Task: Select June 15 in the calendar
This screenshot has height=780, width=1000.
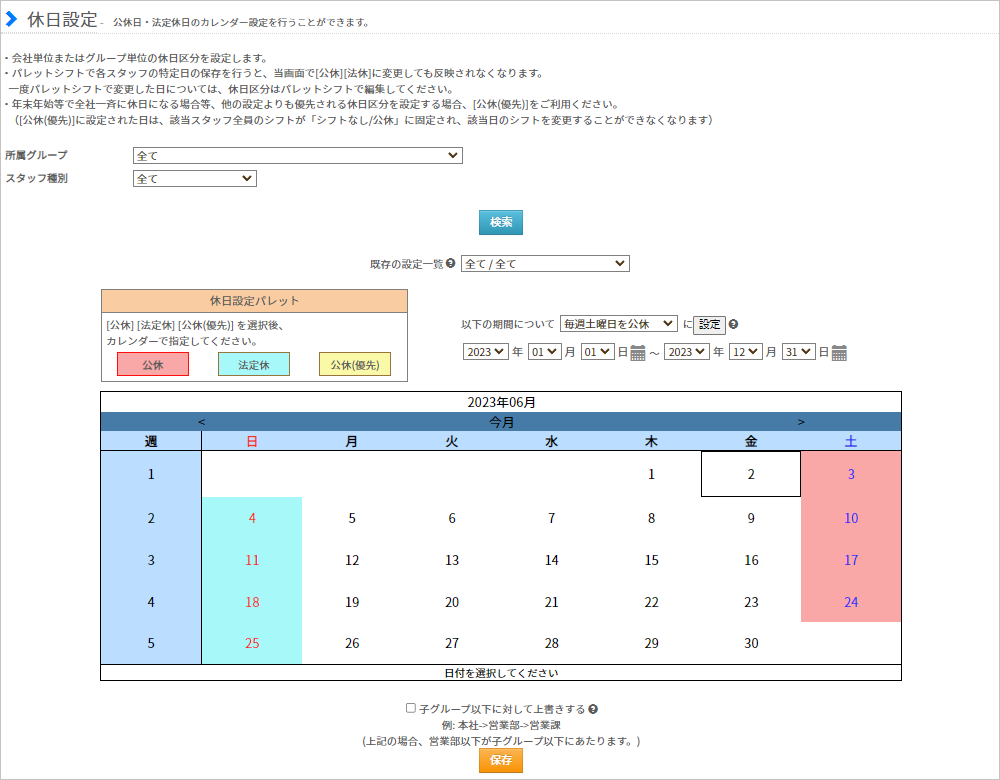Action: [651, 560]
